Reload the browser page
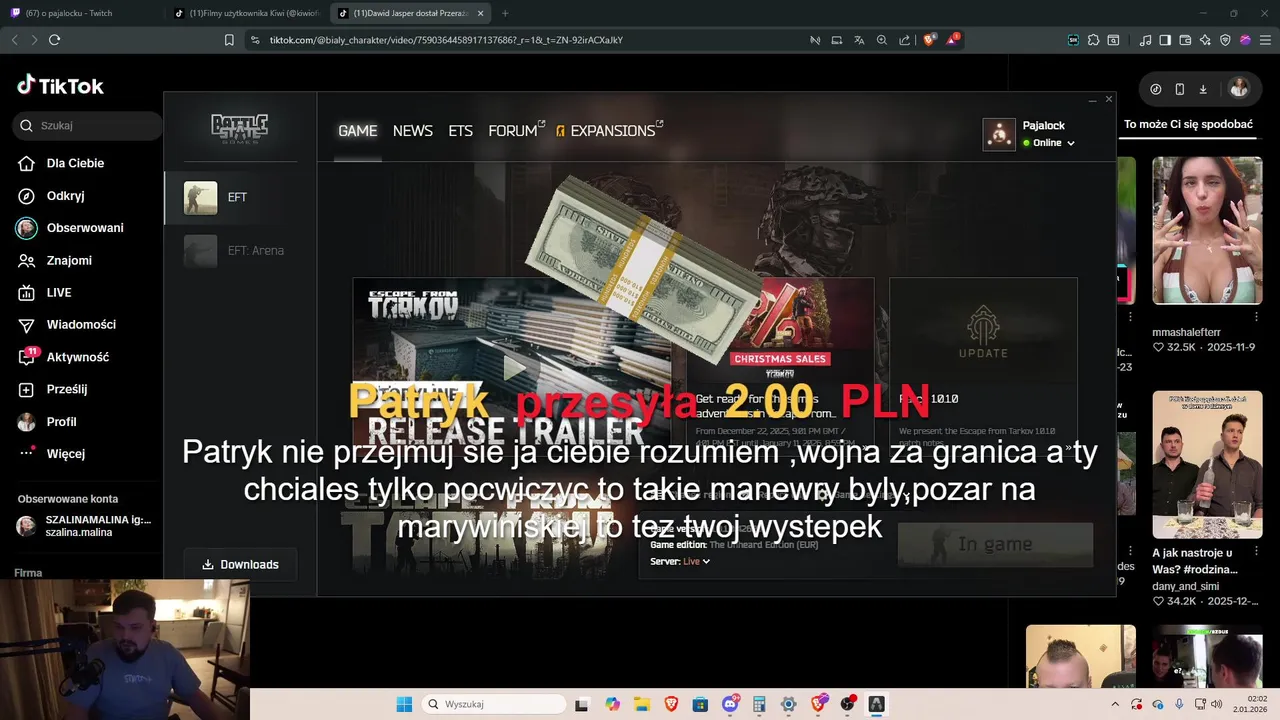This screenshot has width=1280, height=720. click(54, 40)
